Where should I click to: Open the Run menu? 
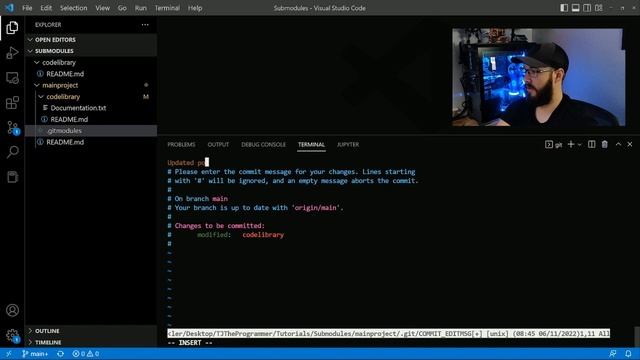pos(141,8)
